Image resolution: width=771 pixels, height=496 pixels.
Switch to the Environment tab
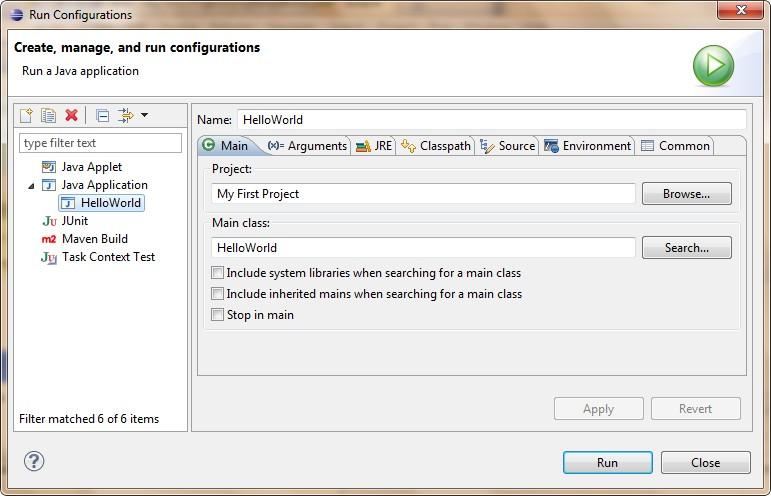(587, 146)
